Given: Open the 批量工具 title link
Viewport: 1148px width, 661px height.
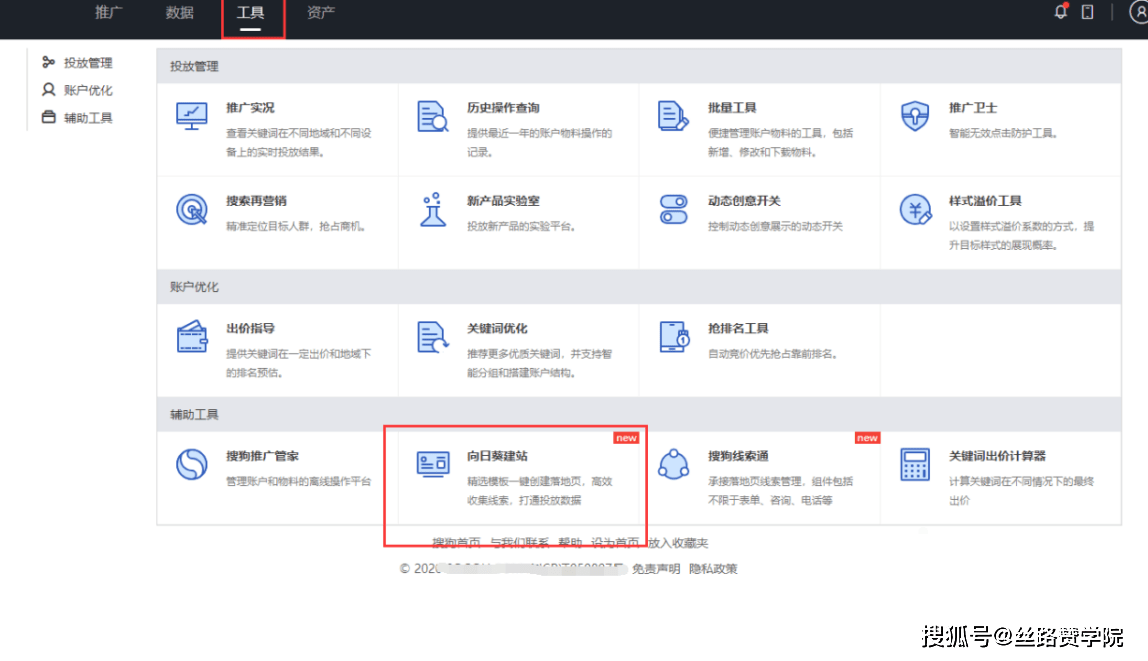Looking at the screenshot, I should [x=732, y=108].
